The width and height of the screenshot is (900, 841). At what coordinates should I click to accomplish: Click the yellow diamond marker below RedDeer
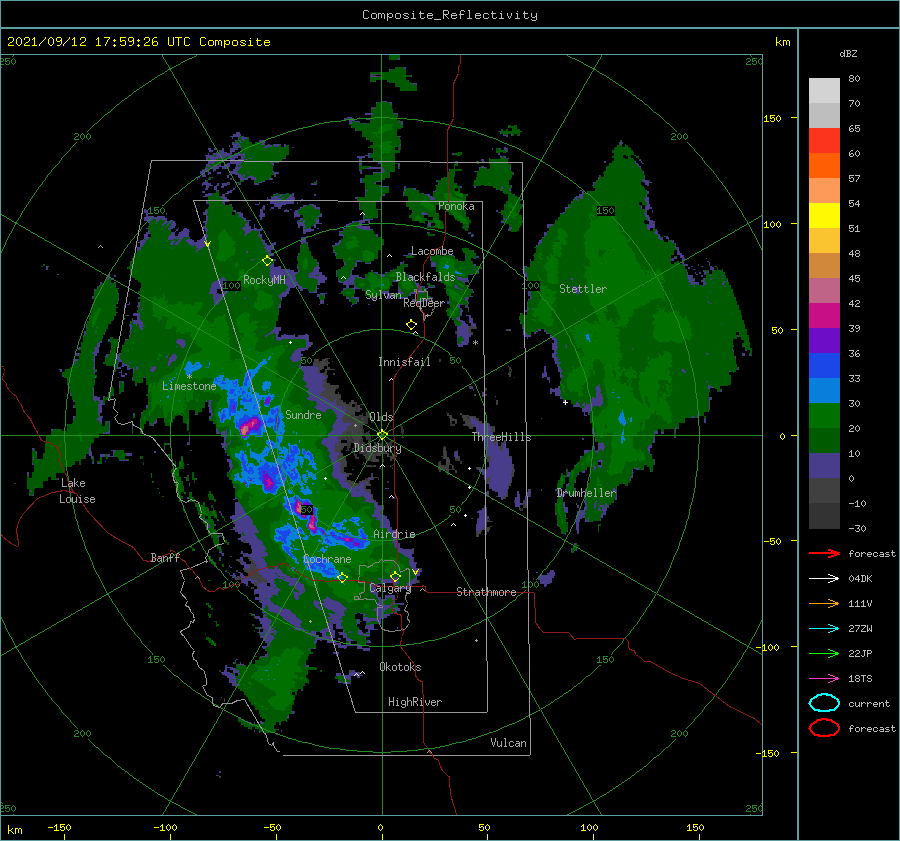411,325
